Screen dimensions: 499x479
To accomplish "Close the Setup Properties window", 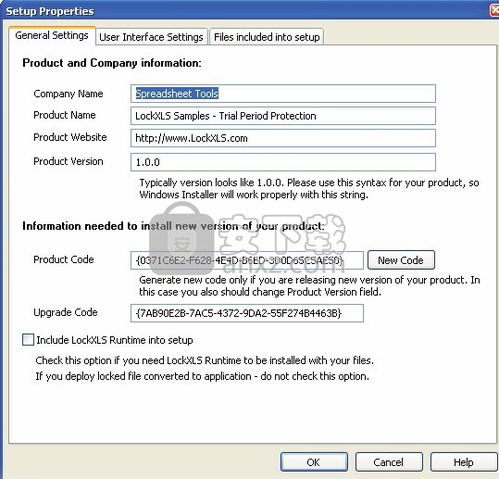I will point(495,10).
